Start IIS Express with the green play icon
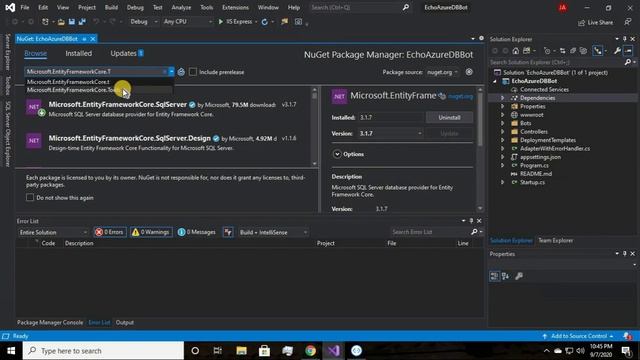Image resolution: width=640 pixels, height=360 pixels. click(x=221, y=22)
